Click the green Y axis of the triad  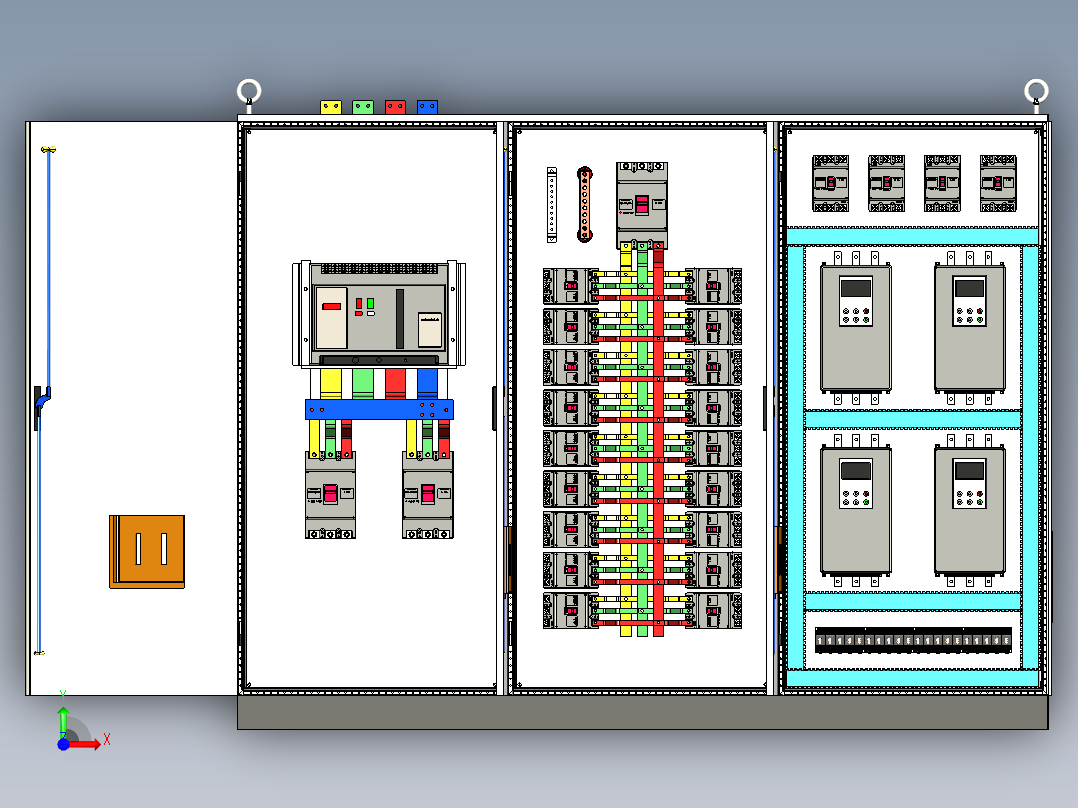(x=63, y=722)
